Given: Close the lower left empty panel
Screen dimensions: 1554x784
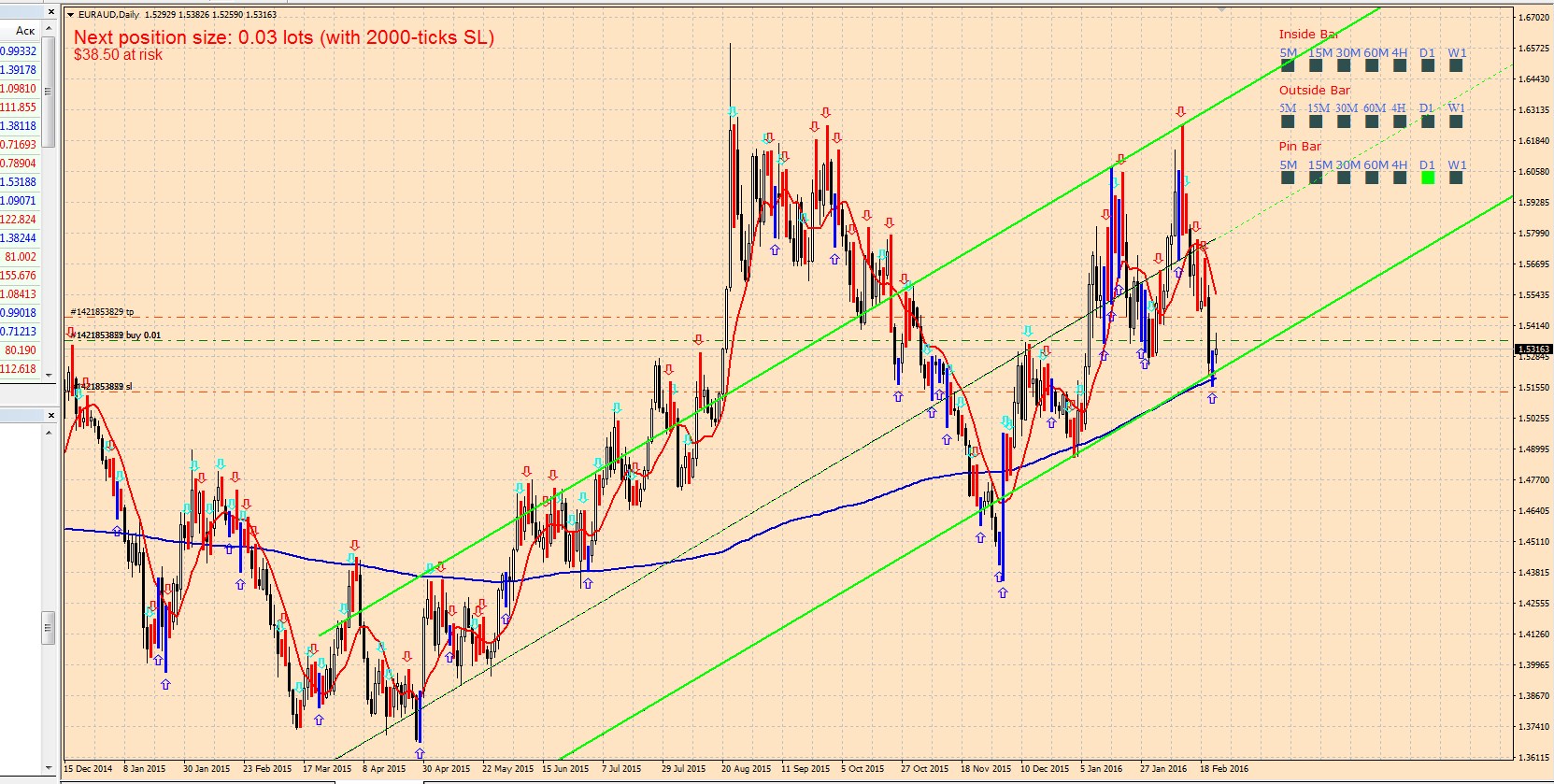Looking at the screenshot, I should point(50,415).
